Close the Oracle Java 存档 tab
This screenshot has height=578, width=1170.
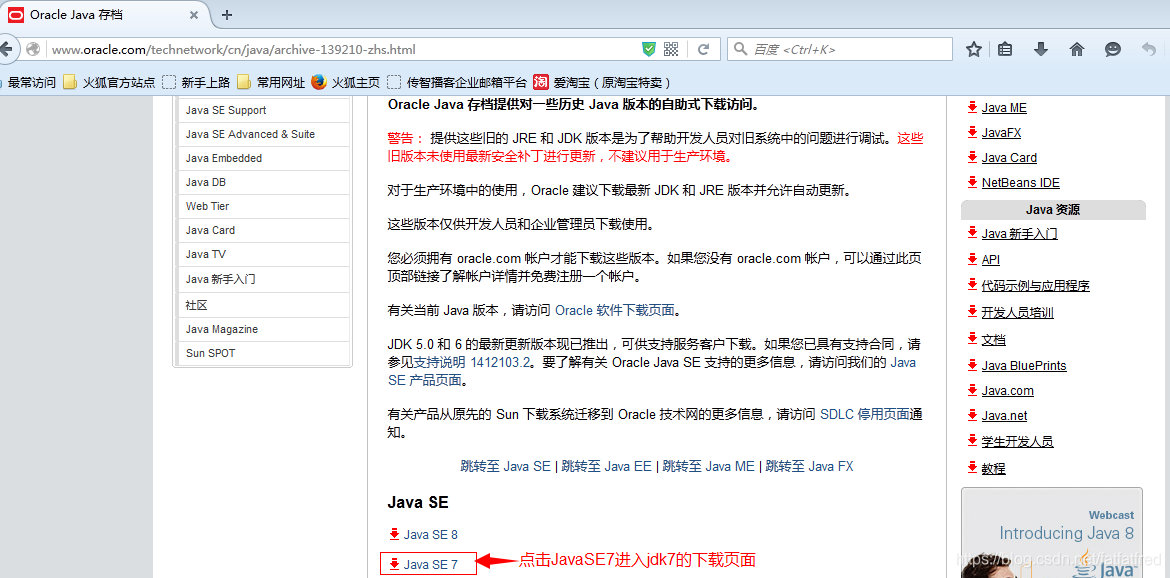(195, 14)
